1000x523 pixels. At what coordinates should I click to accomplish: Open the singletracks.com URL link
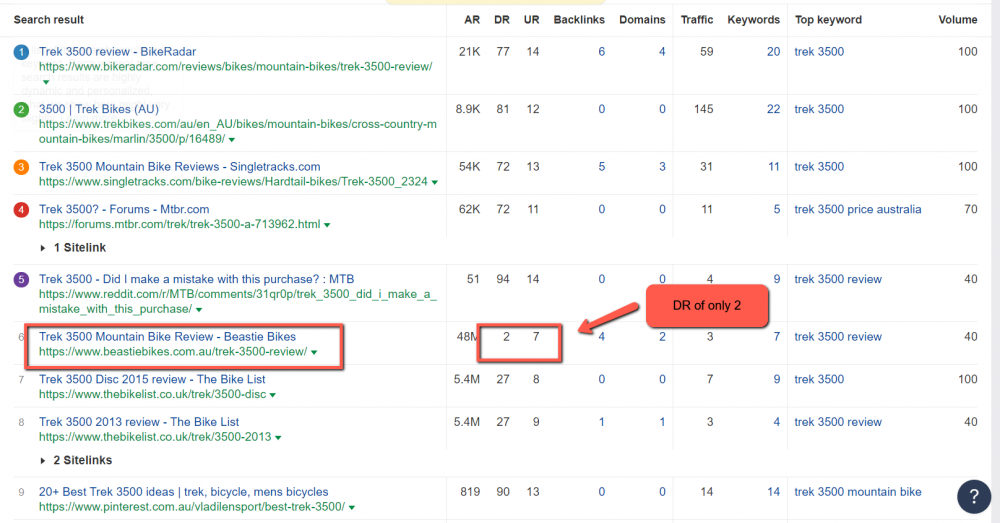tap(233, 182)
